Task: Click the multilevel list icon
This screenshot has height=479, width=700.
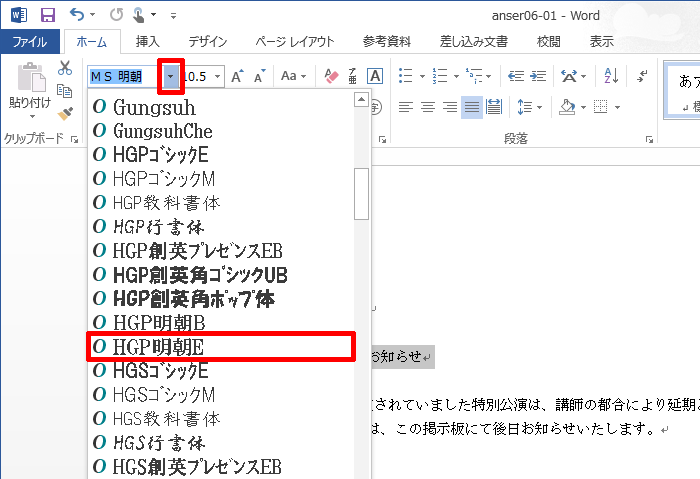Action: (x=474, y=76)
